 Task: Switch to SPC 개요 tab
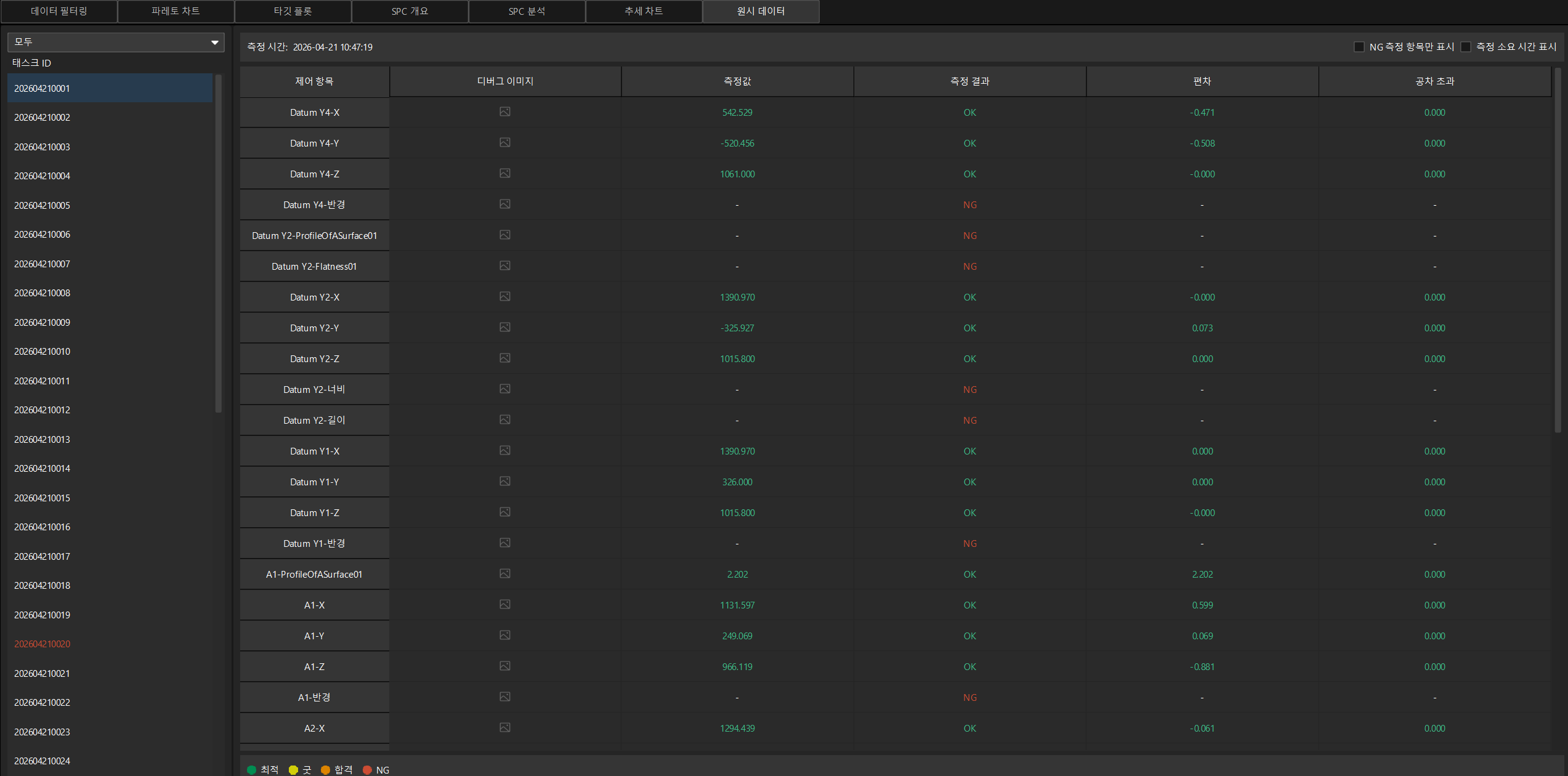point(410,11)
